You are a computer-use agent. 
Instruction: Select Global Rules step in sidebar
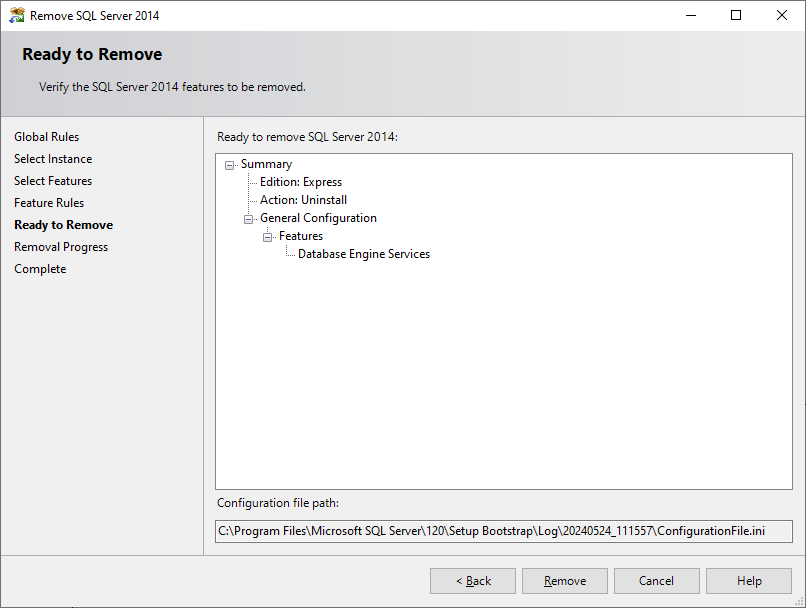pyautogui.click(x=46, y=136)
